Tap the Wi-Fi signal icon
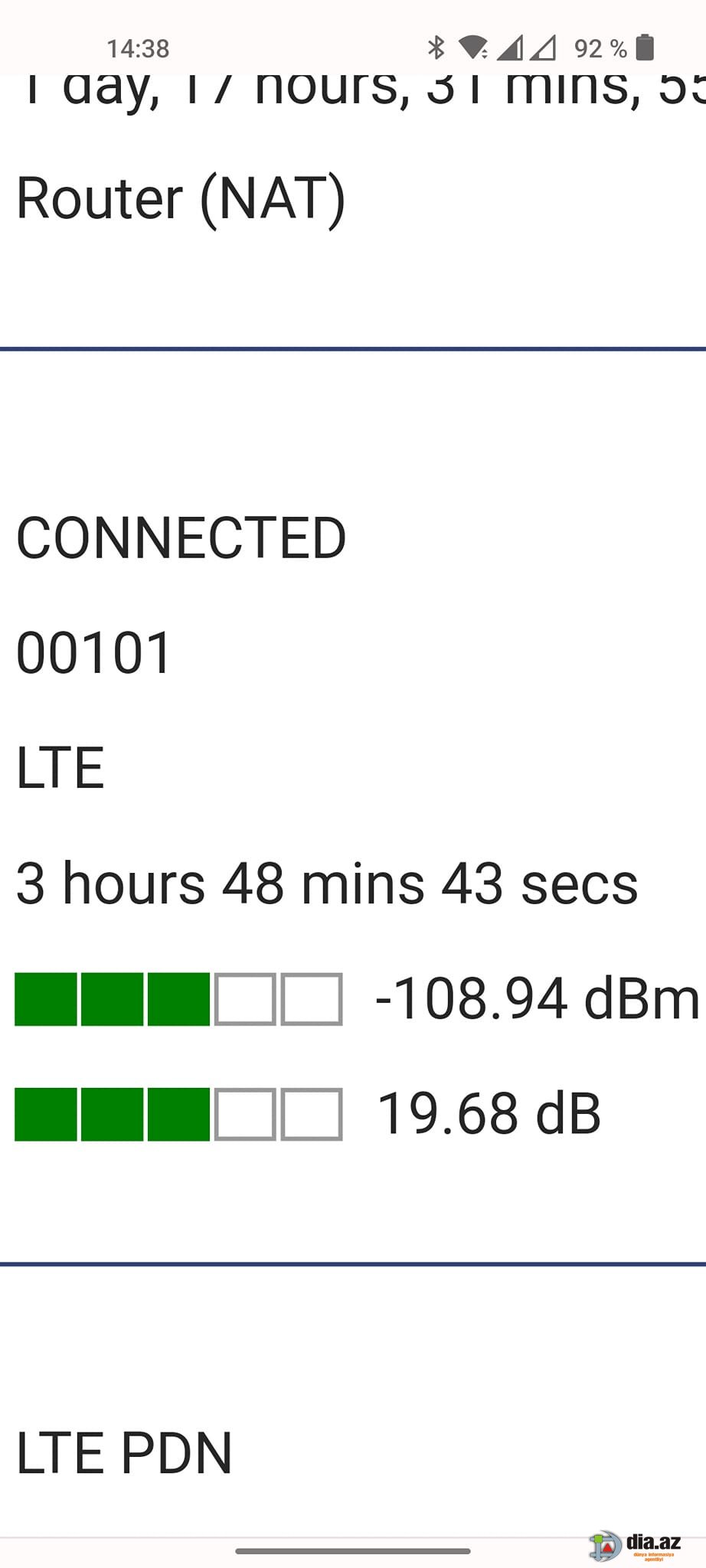 tap(473, 47)
